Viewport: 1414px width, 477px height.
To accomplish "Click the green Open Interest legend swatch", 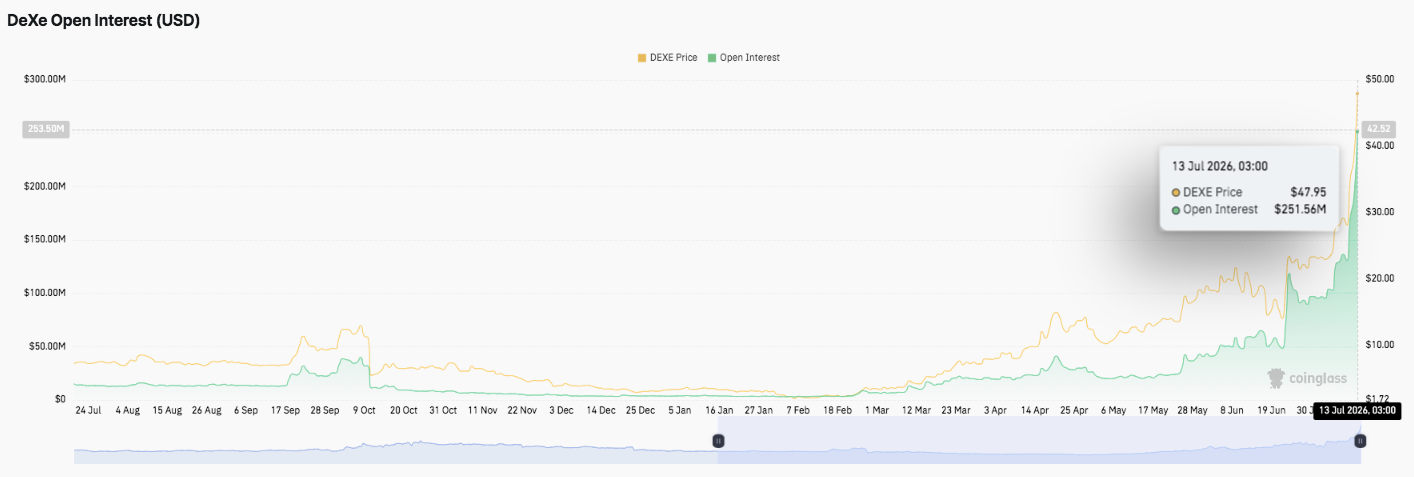I will click(712, 58).
